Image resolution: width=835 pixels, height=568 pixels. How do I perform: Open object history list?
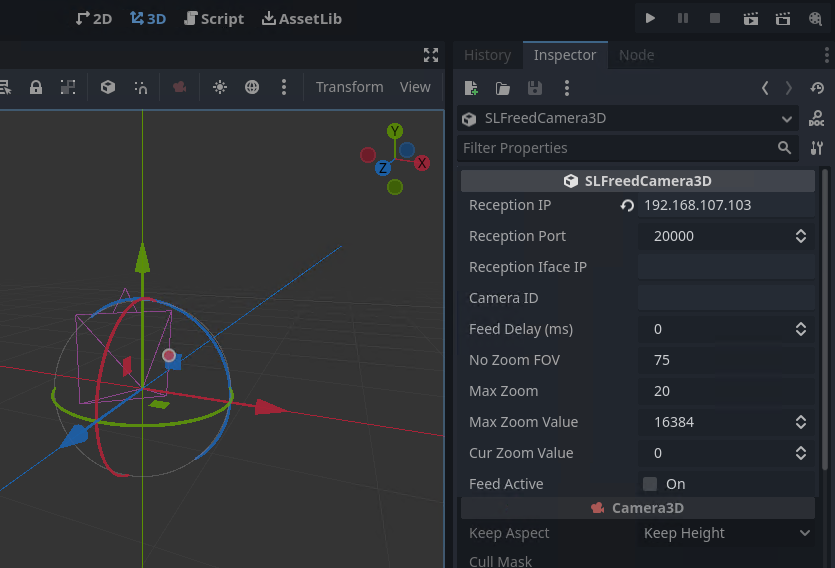coord(817,88)
